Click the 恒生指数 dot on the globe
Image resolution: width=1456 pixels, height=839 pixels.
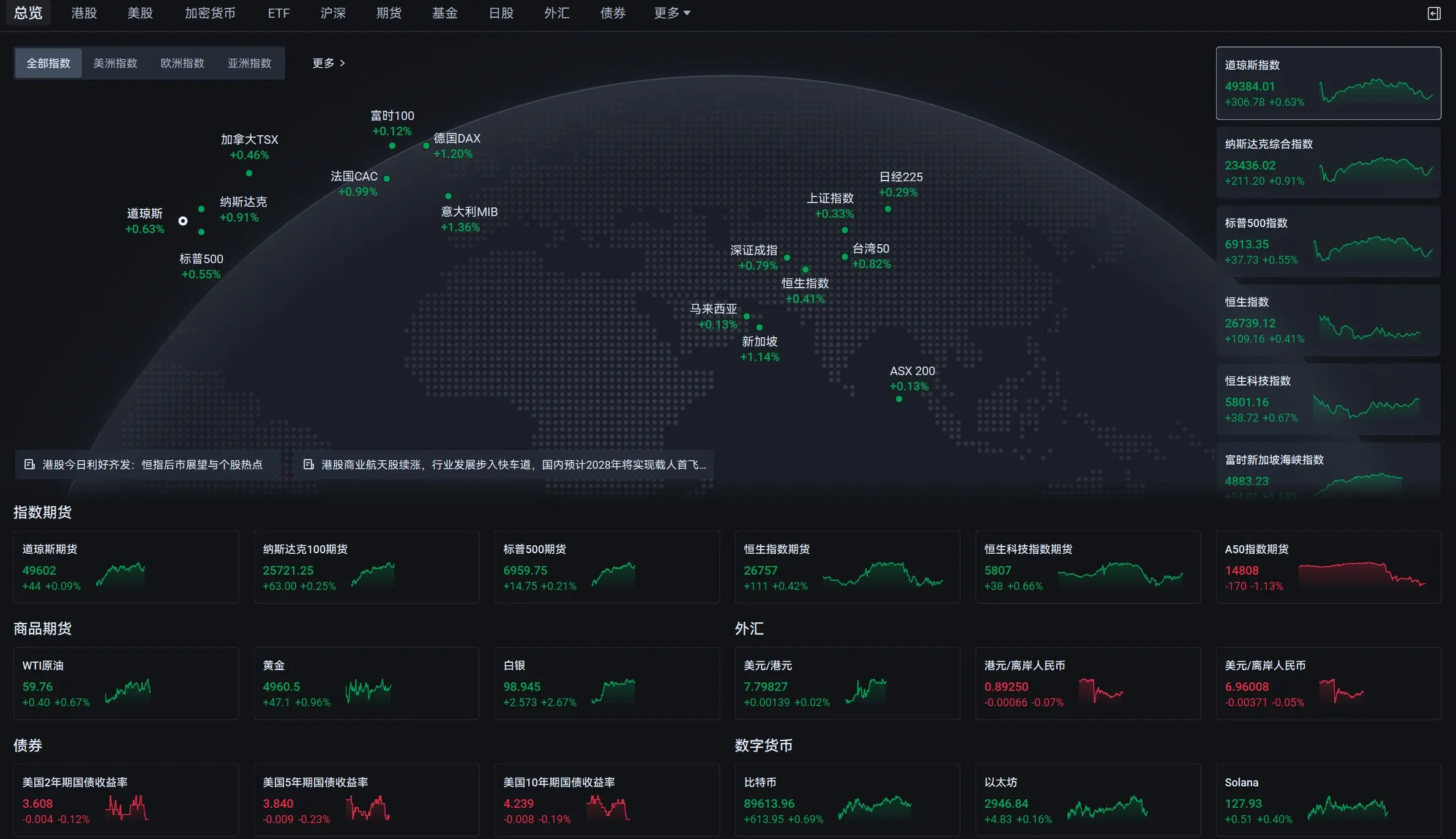pyautogui.click(x=805, y=269)
